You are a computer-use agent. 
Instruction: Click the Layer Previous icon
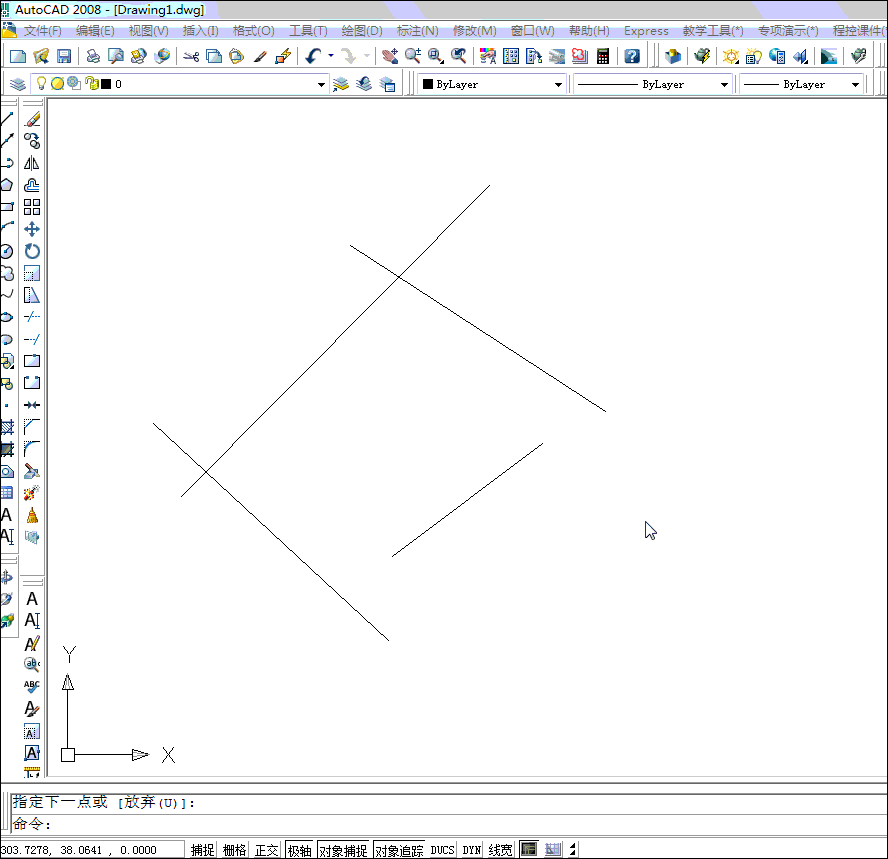tap(364, 84)
